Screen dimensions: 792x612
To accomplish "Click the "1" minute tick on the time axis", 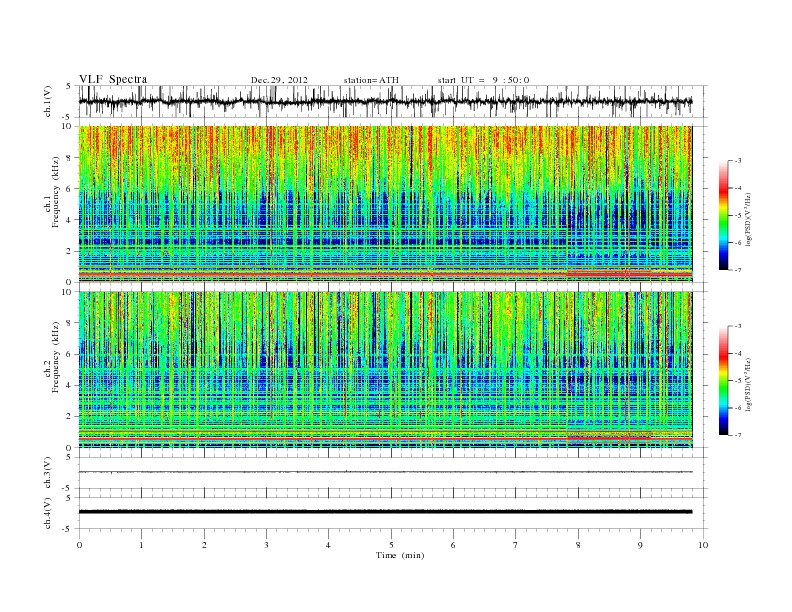I will click(x=141, y=545).
